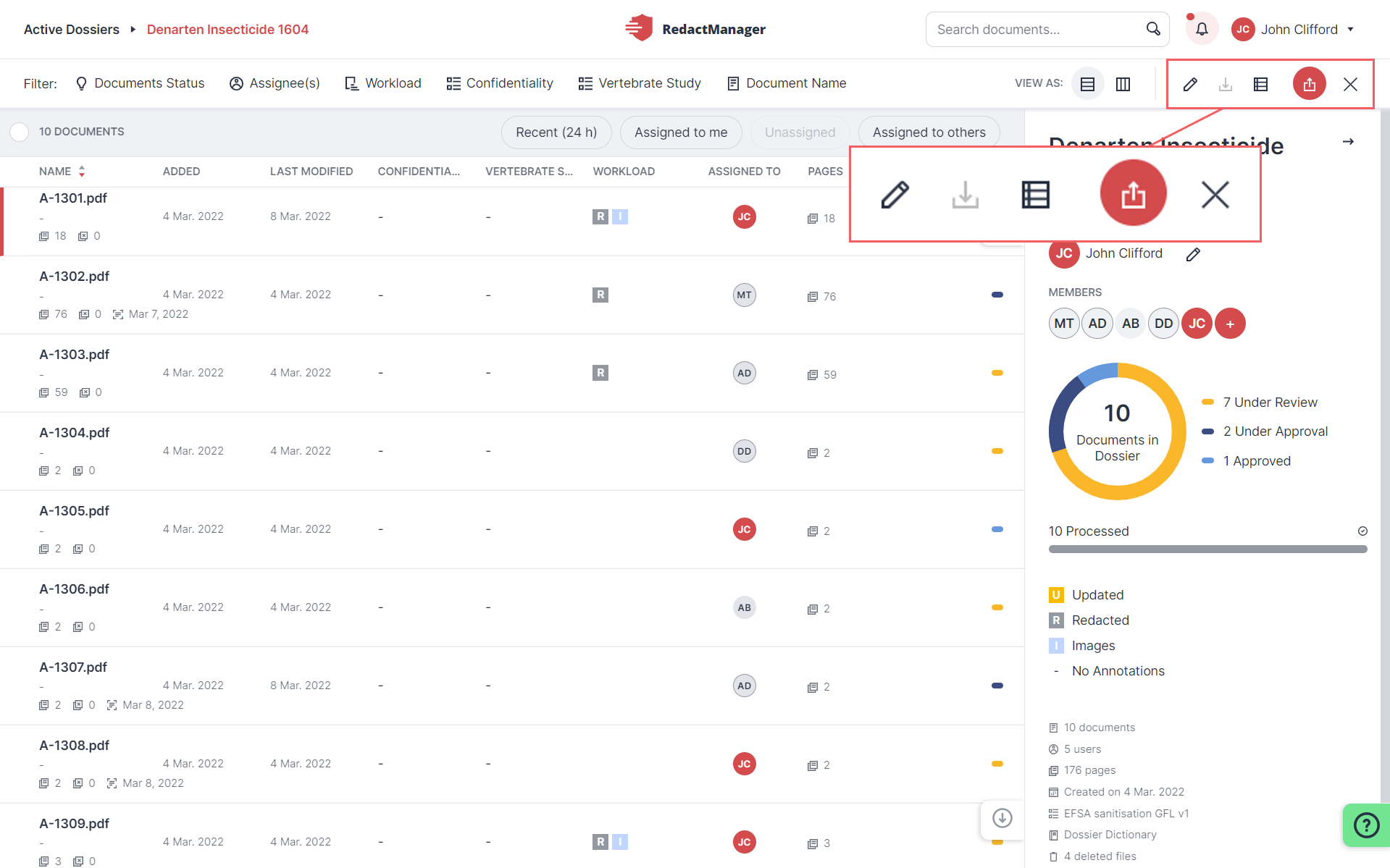Select member avatar MT
The image size is (1390, 868).
[1063, 324]
